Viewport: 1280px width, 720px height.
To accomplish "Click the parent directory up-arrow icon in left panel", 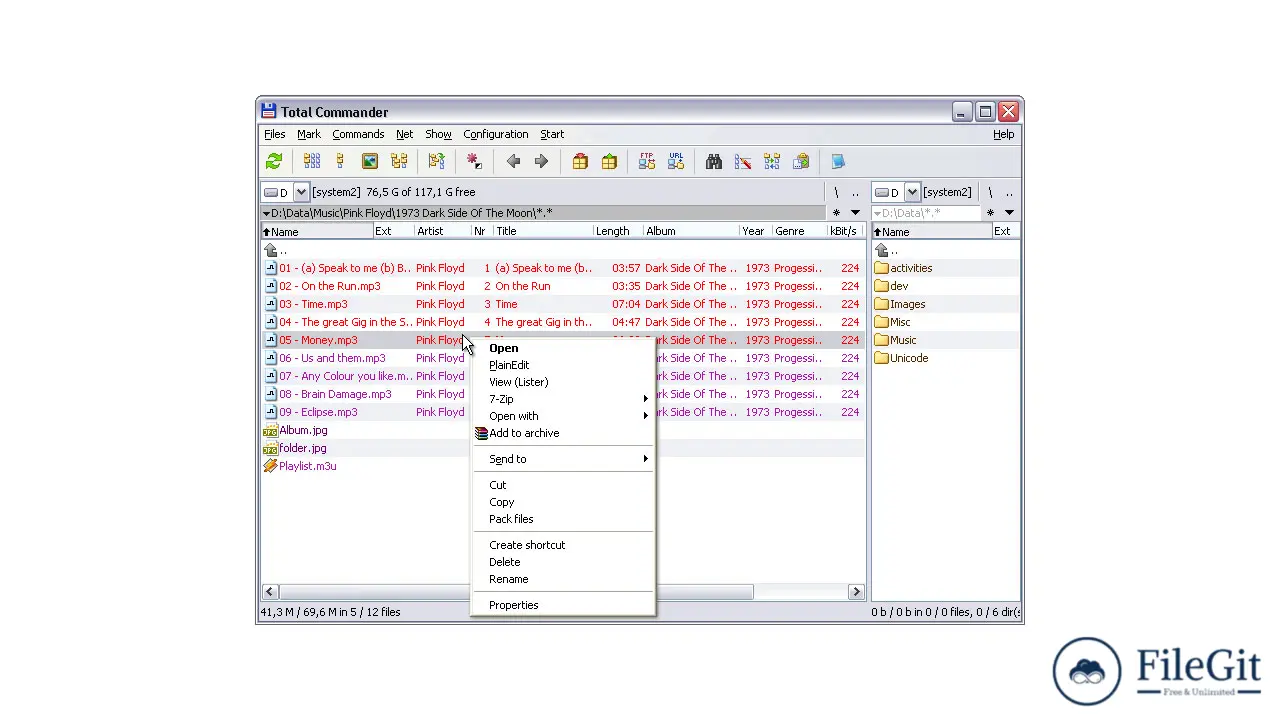I will [271, 250].
